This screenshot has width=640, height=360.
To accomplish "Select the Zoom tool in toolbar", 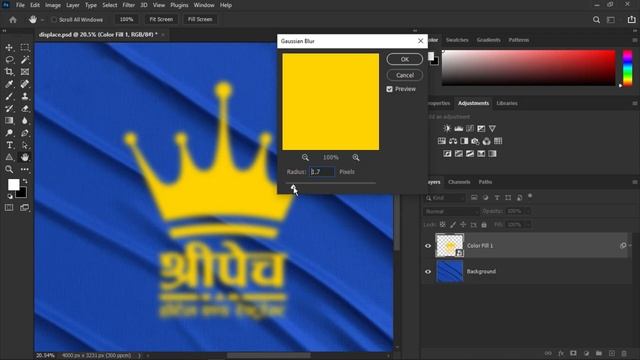I will point(9,169).
